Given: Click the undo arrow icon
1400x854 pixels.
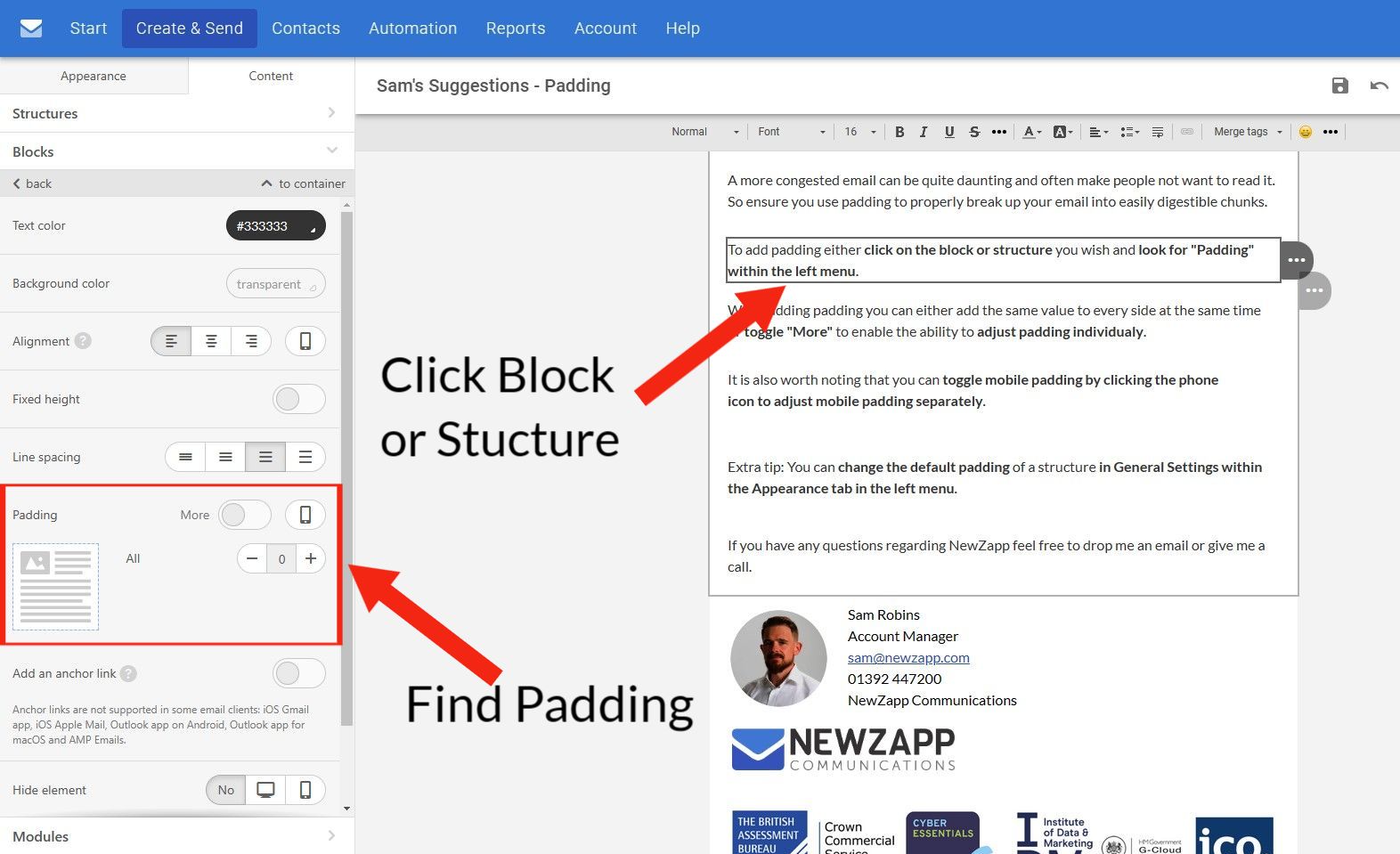Looking at the screenshot, I should point(1379,85).
